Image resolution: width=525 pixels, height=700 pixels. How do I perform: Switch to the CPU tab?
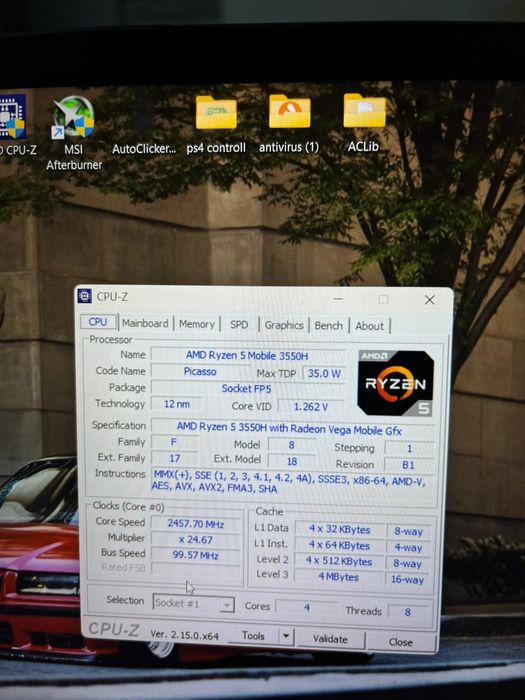tap(98, 322)
